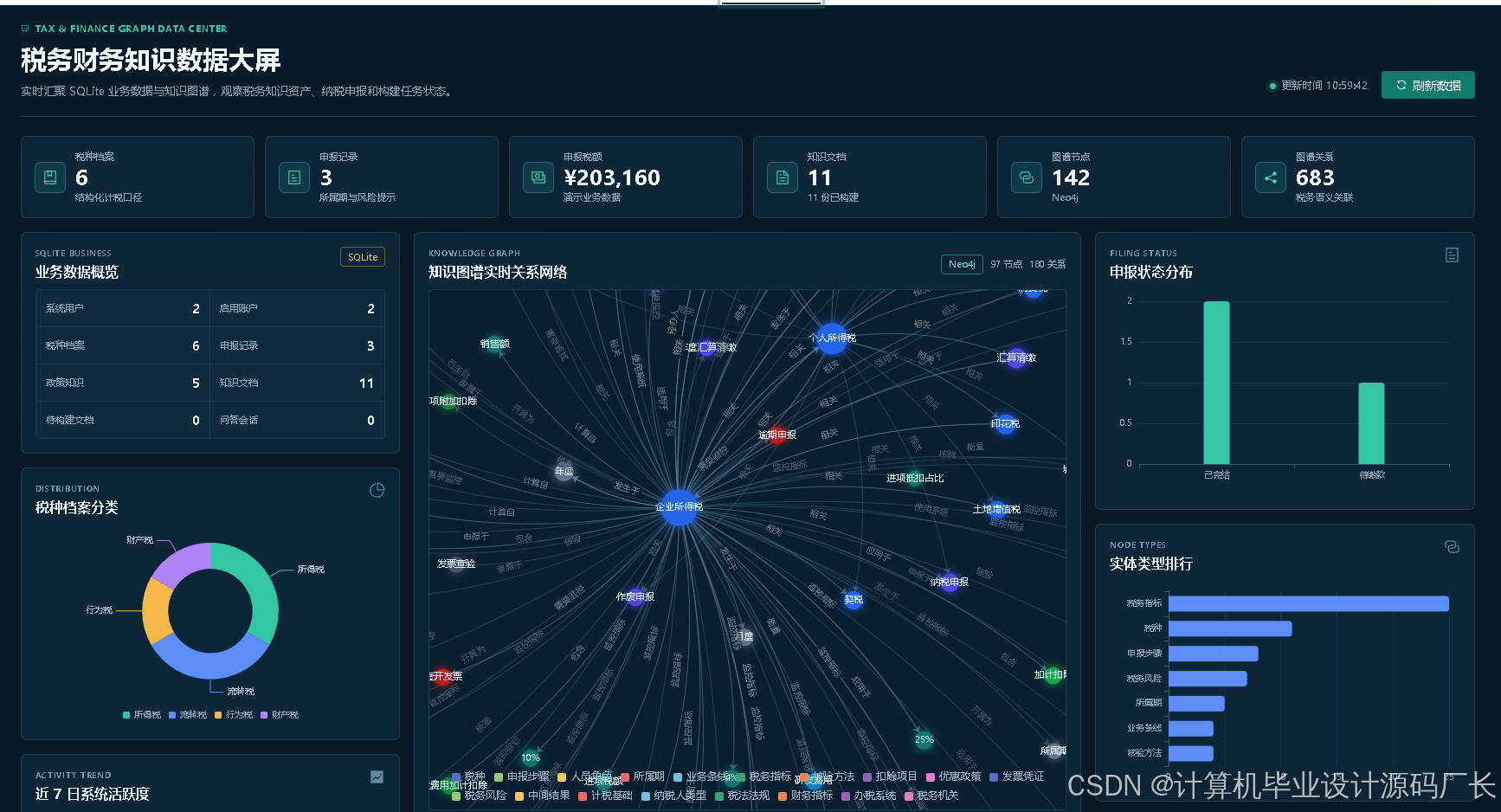
Task: Select the 汇算清缴 purple graph node
Action: (x=1017, y=358)
